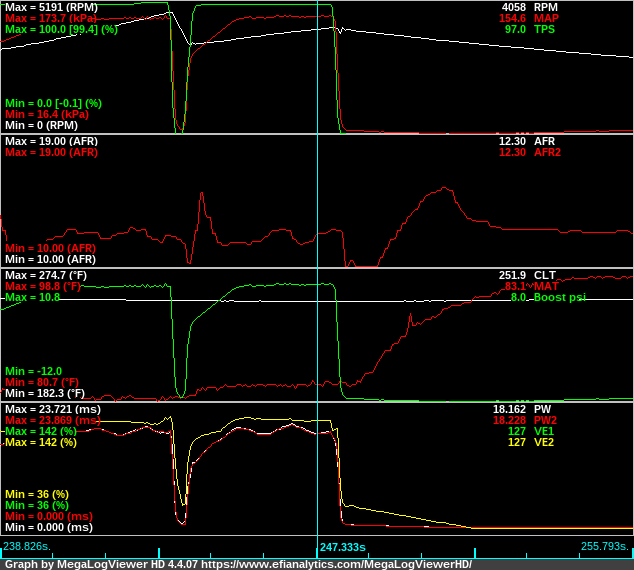The width and height of the screenshot is (634, 570).
Task: Open the efianalytics.com MegaLogViewerHD link
Action: tap(335, 564)
